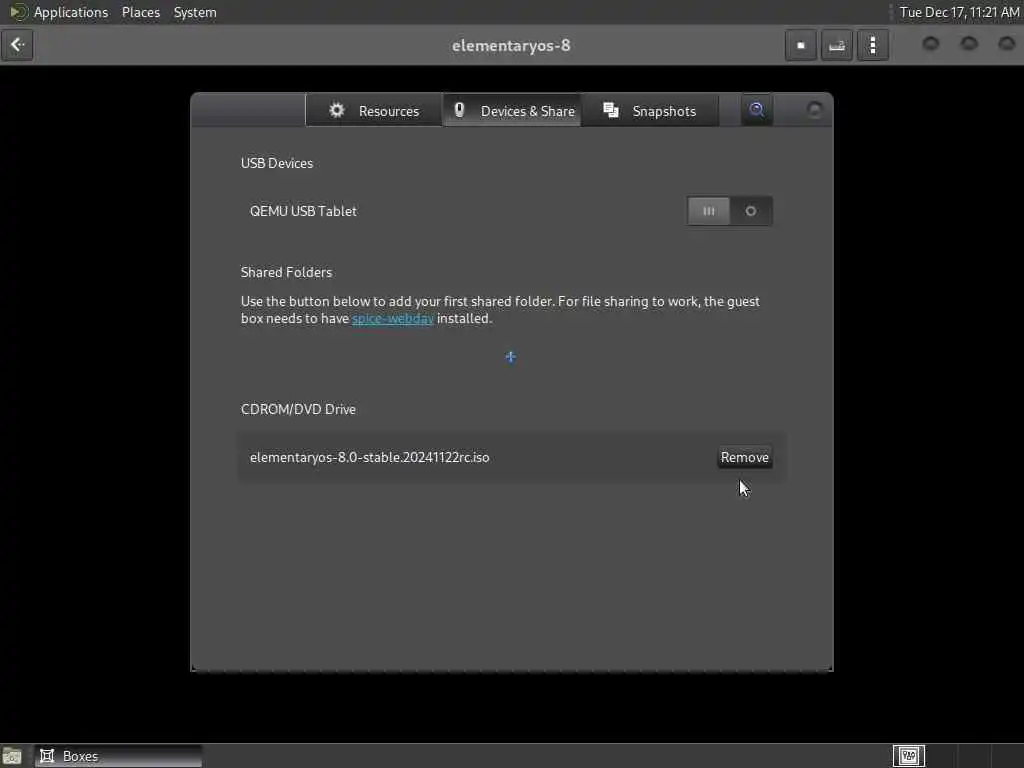Open the Places menu

coord(141,12)
